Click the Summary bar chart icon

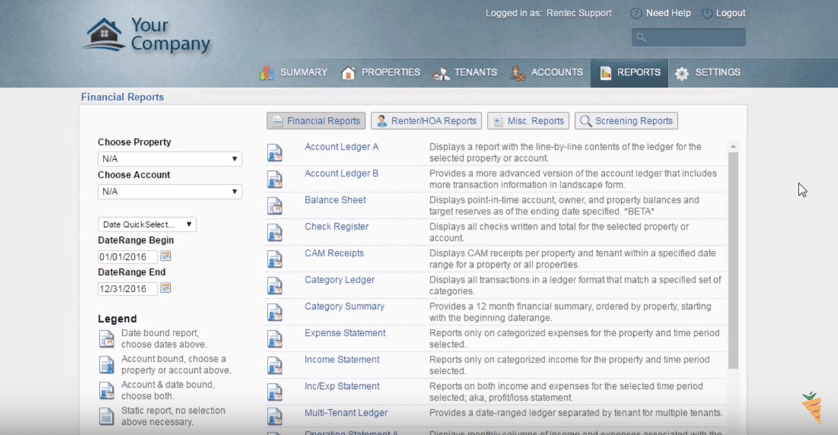266,73
